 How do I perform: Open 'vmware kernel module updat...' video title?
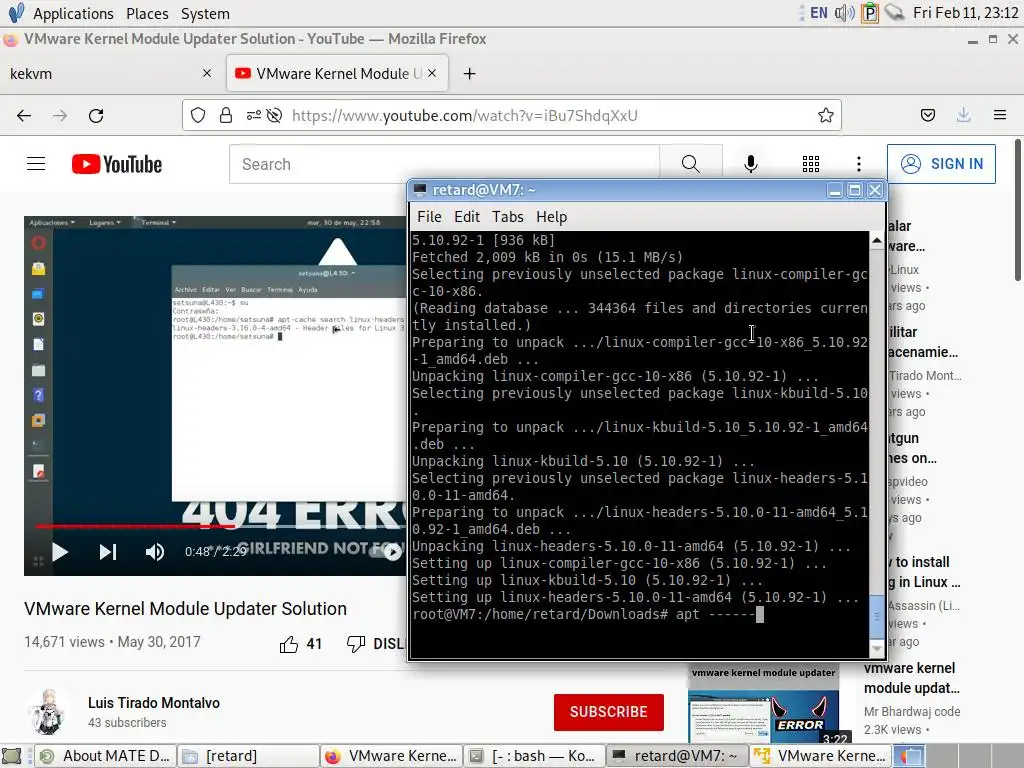click(x=912, y=678)
